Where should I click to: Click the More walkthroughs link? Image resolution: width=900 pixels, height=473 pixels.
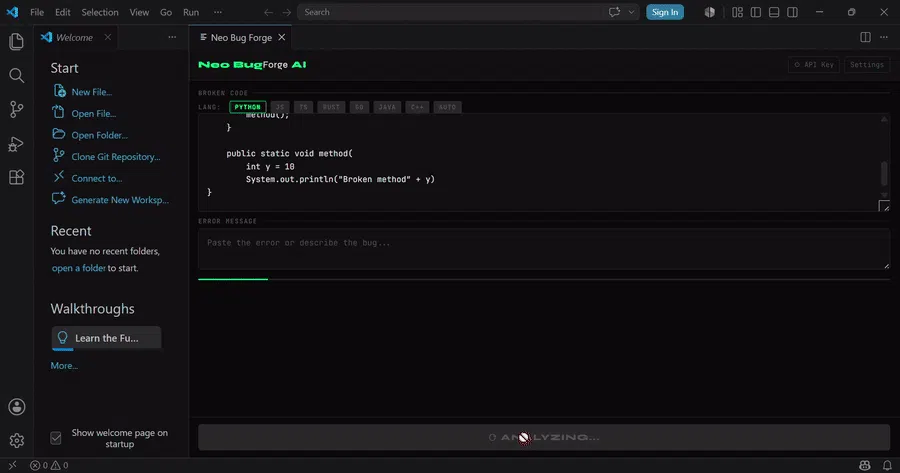coord(64,366)
